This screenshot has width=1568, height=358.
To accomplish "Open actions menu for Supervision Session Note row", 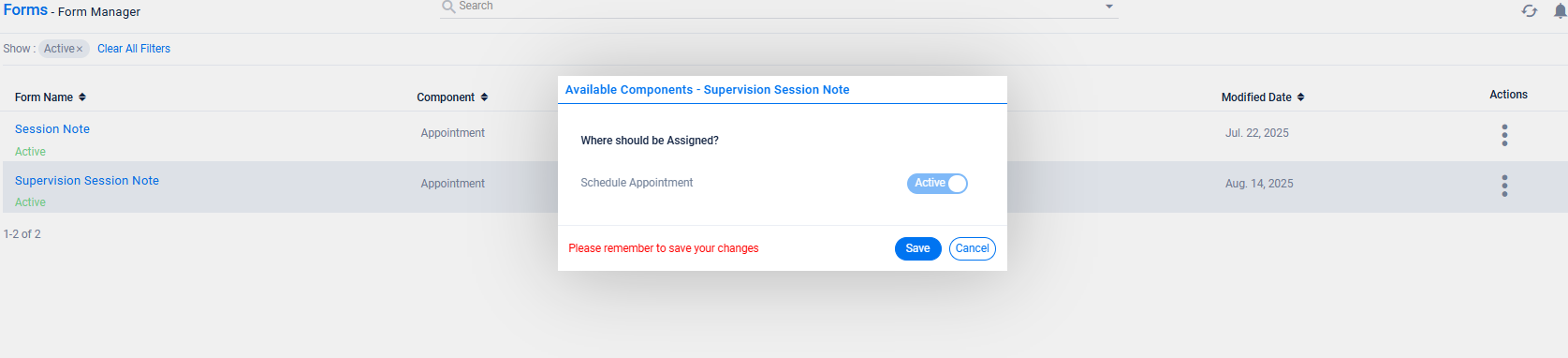I will (1504, 186).
